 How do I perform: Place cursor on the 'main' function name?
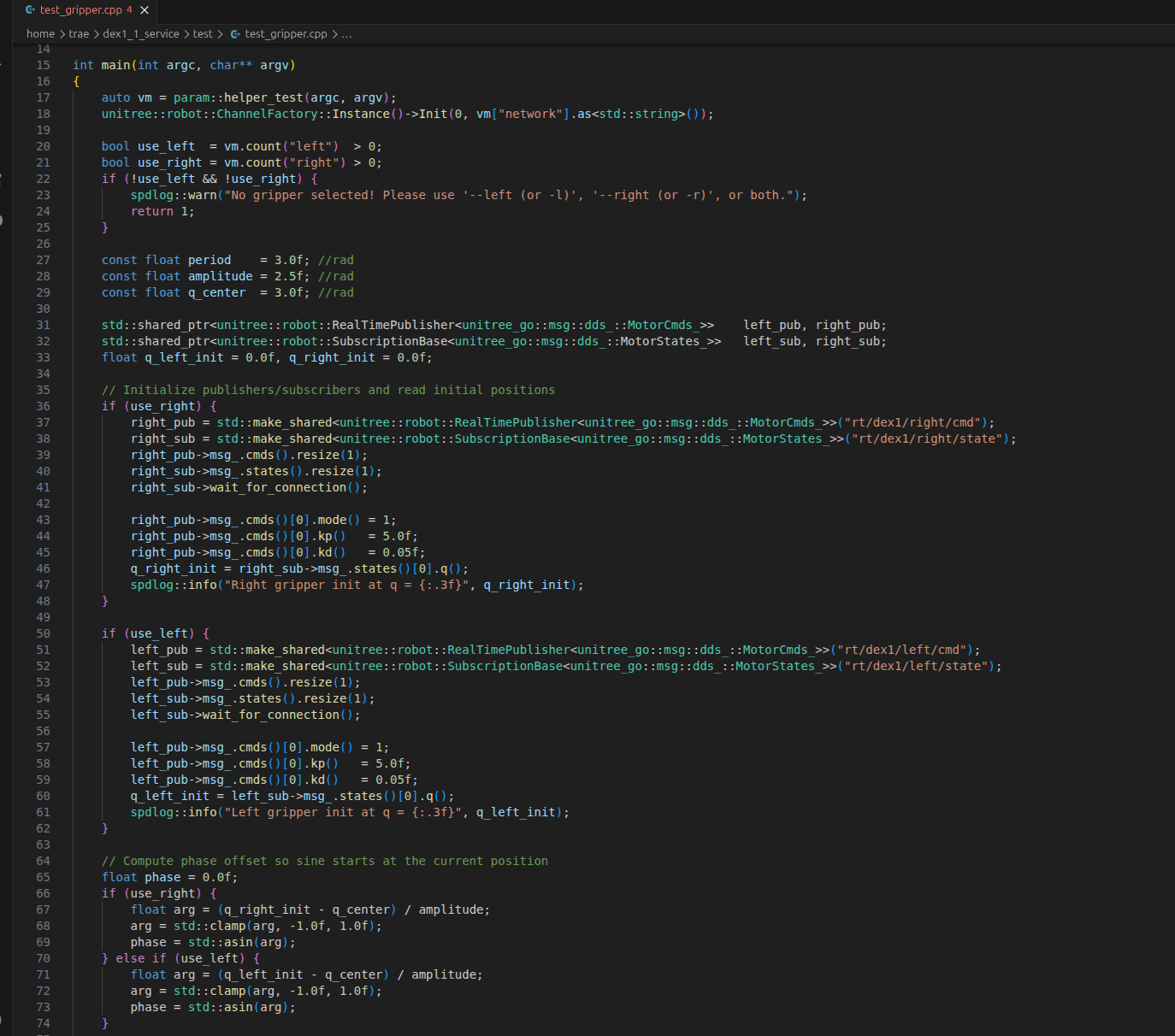115,65
